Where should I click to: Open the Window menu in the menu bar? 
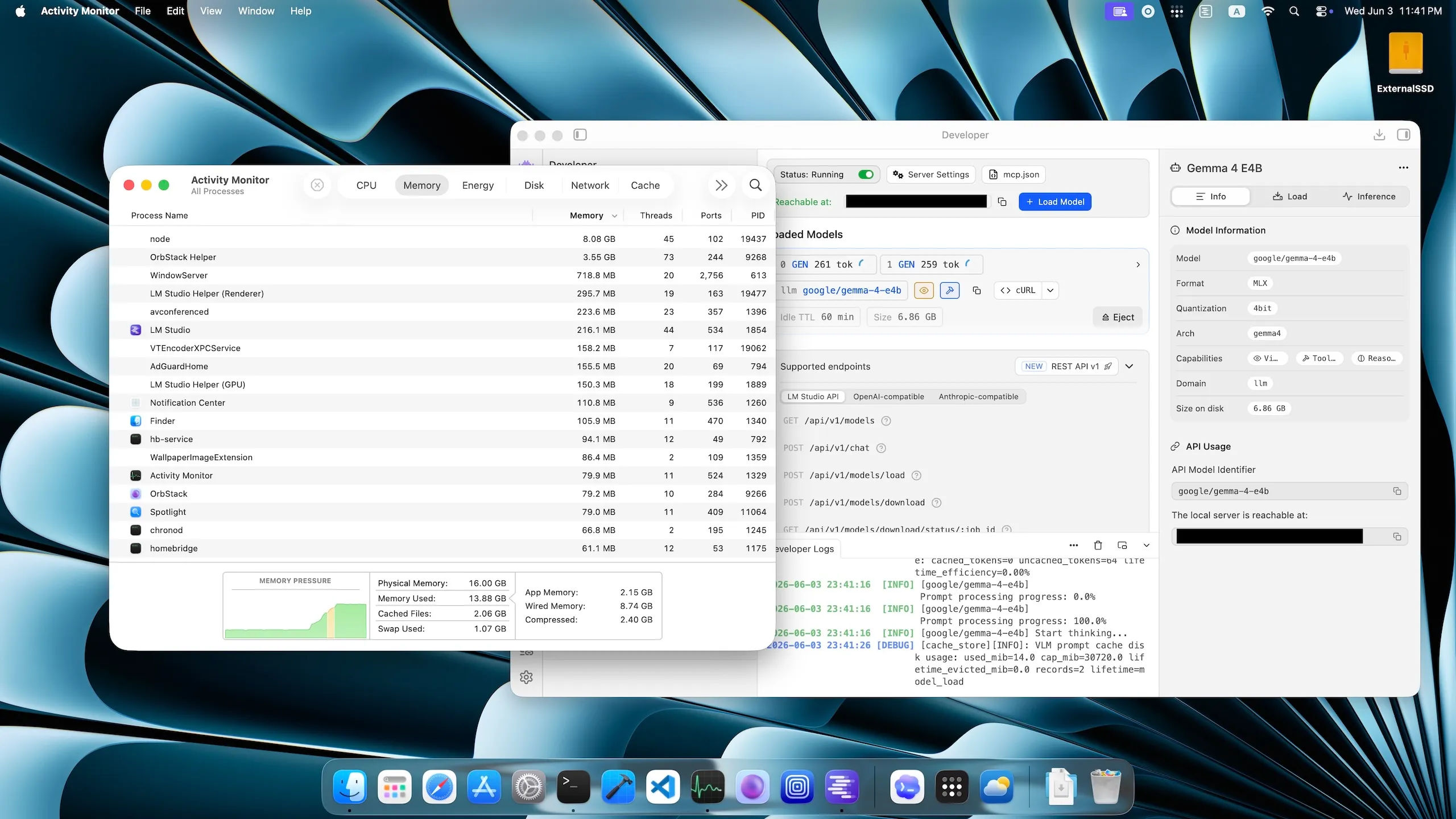pyautogui.click(x=256, y=11)
